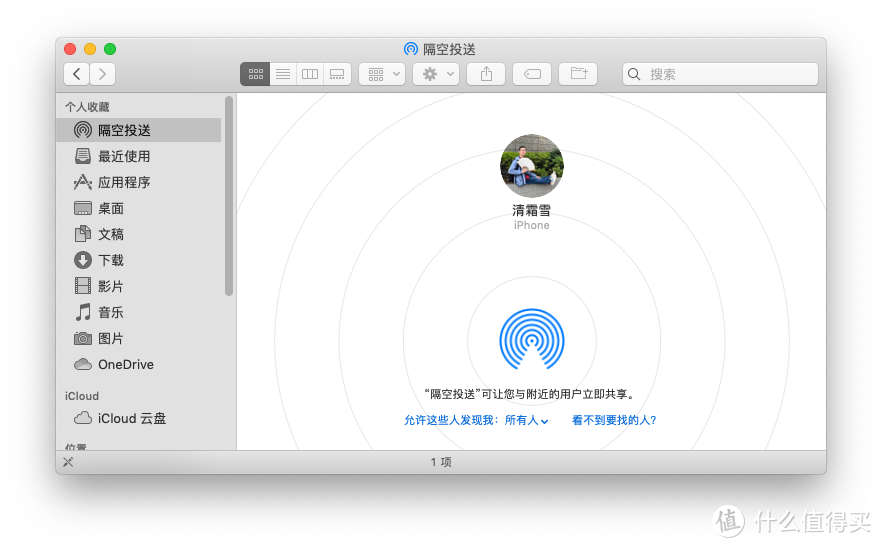This screenshot has height=548, width=882.
Task: Select 隔空投送 in the sidebar
Action: point(139,130)
